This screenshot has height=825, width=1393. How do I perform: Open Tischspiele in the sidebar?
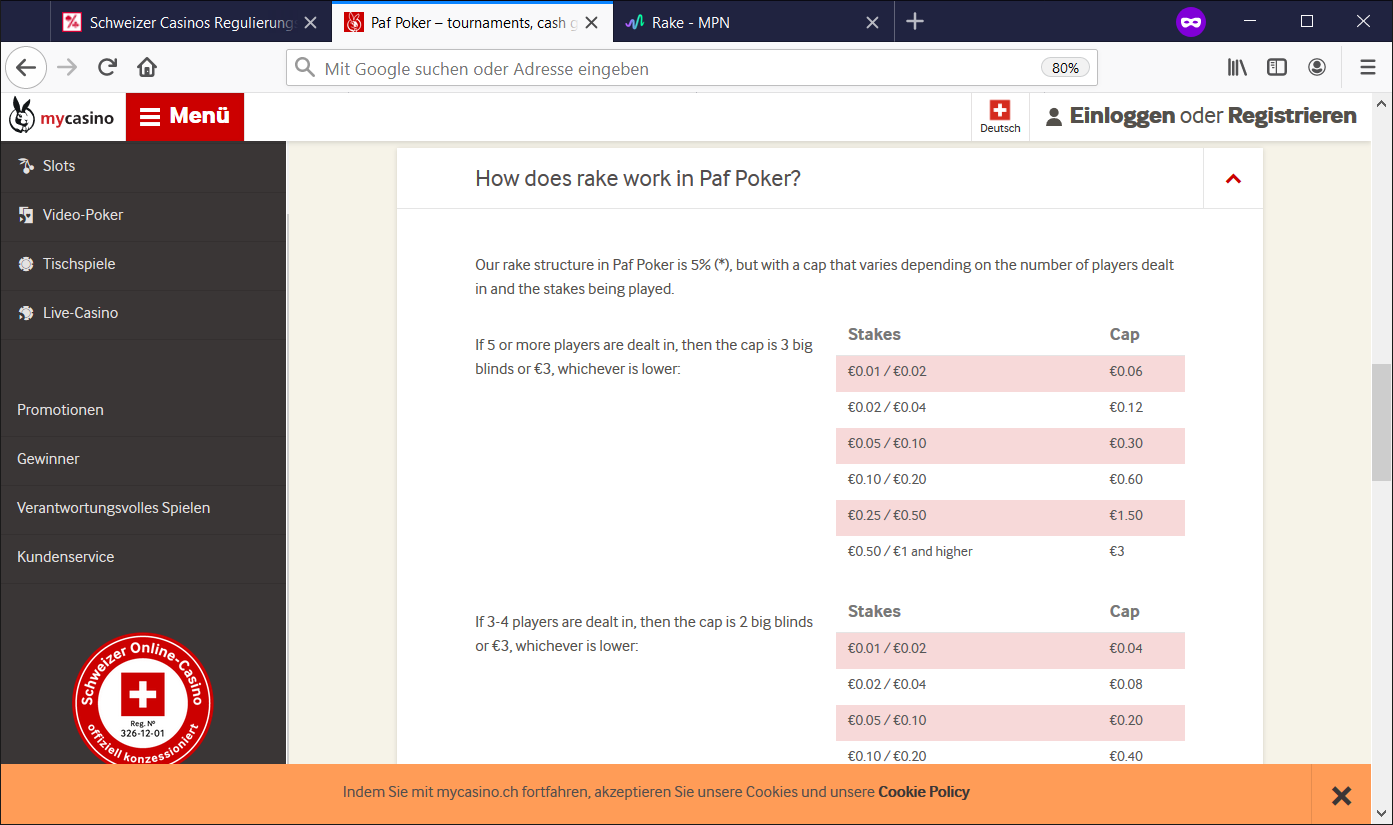143,264
